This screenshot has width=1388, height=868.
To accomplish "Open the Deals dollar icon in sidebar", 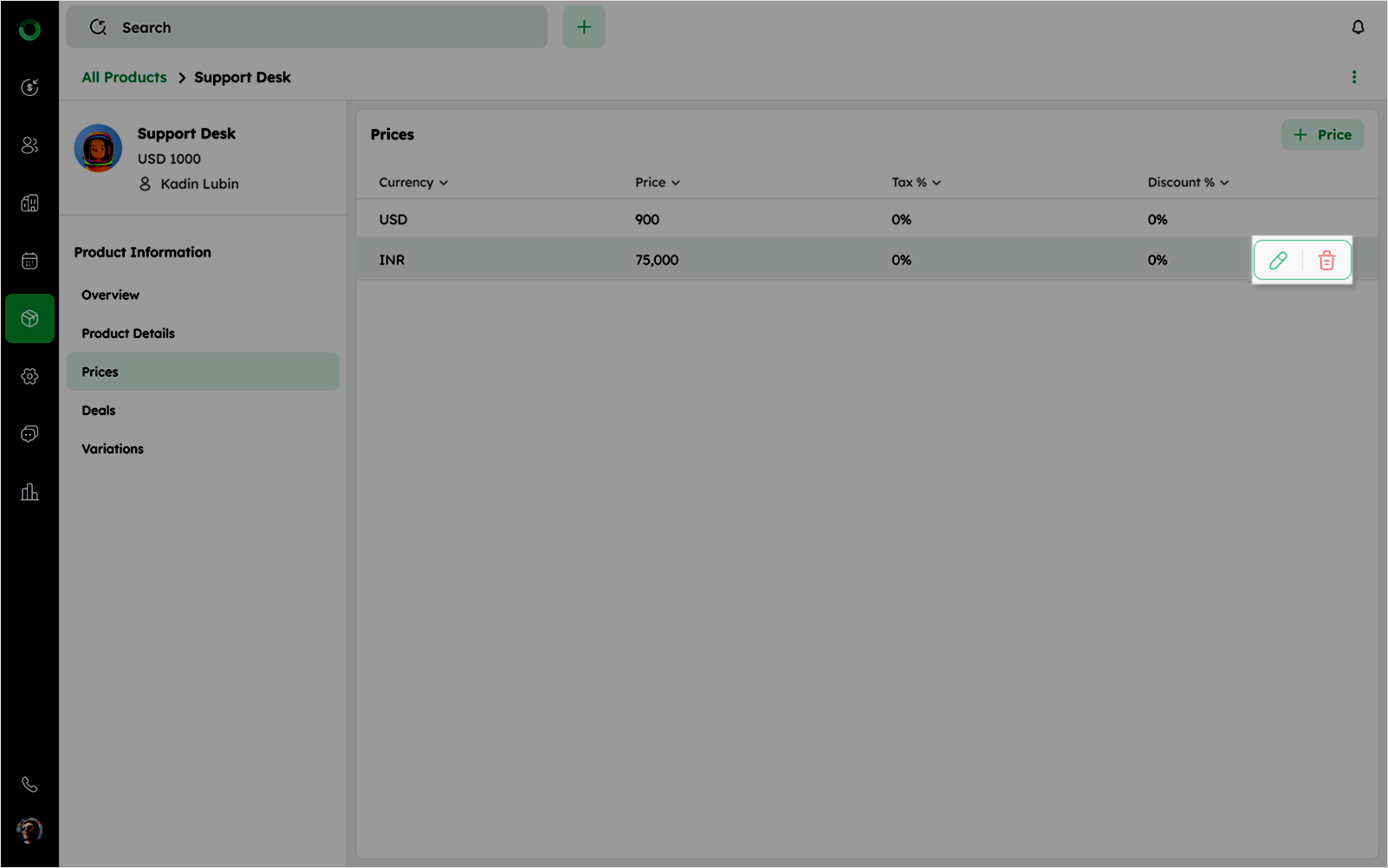I will coord(29,87).
